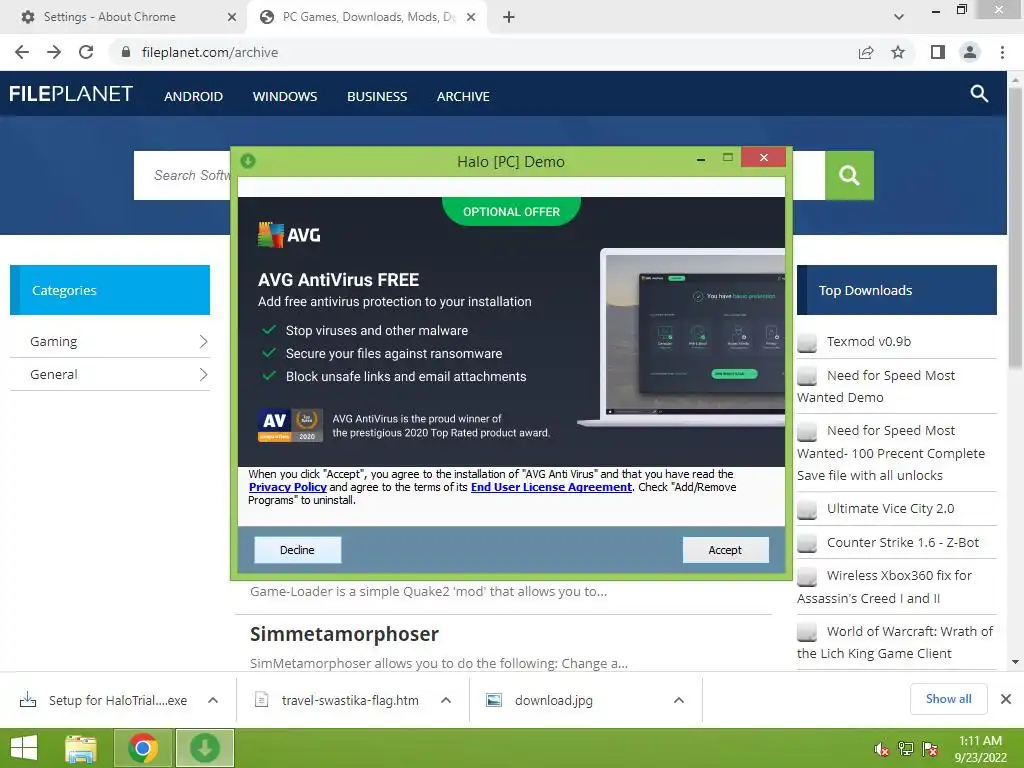This screenshot has height=768, width=1024.
Task: Open Need for Speed Most Wanted Demo
Action: (x=875, y=386)
